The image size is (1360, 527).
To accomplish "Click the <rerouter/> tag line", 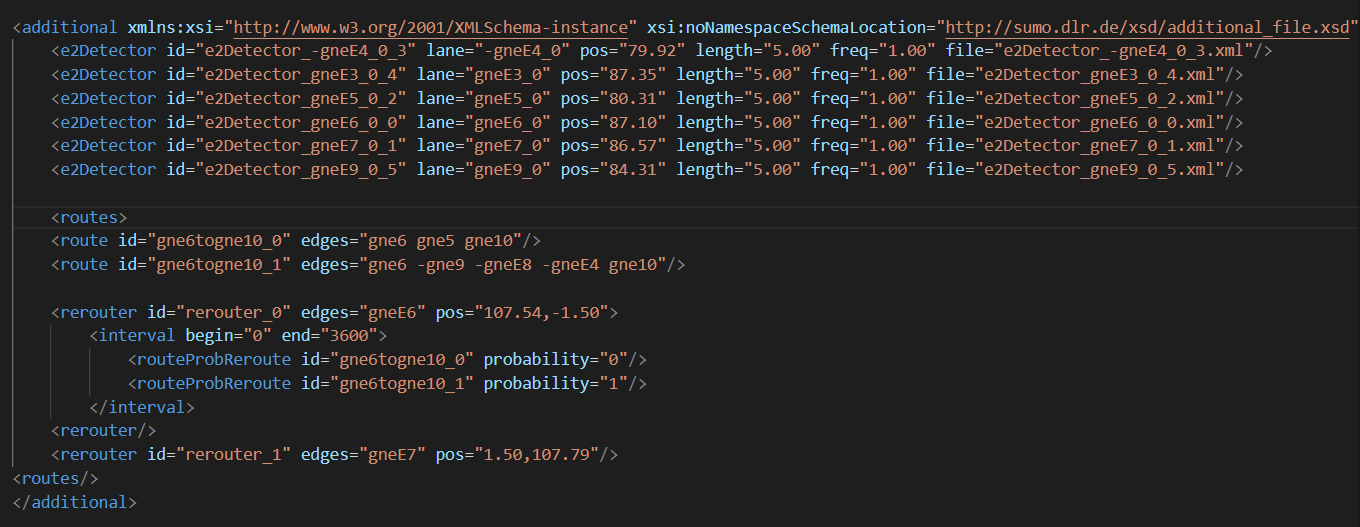I will [104, 431].
